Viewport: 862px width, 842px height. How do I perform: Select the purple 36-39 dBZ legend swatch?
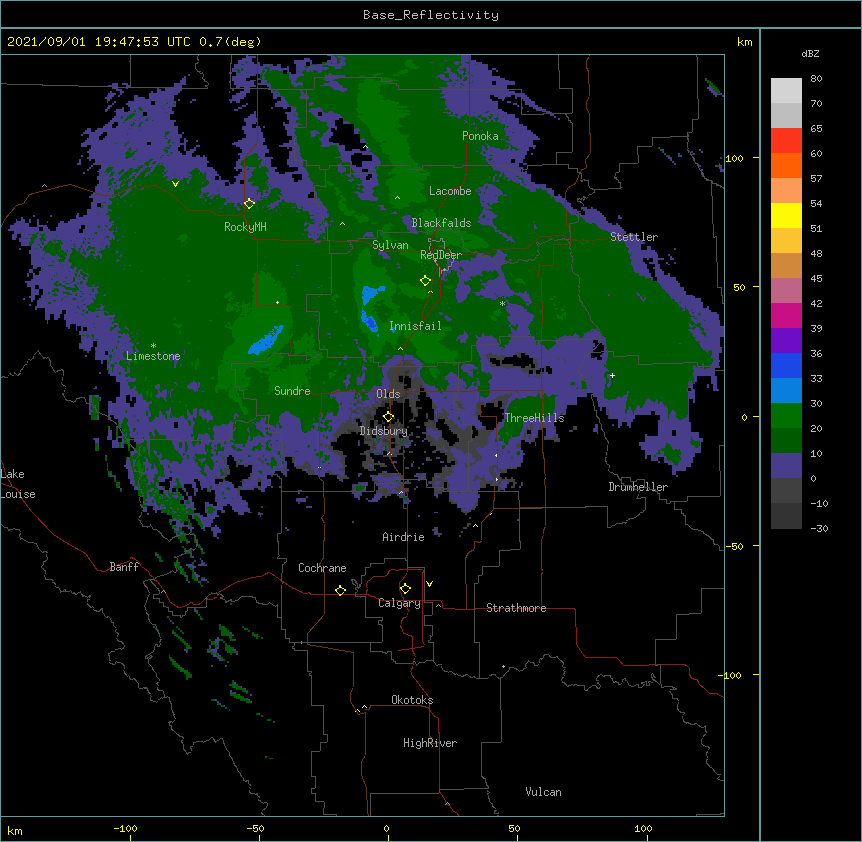(786, 341)
